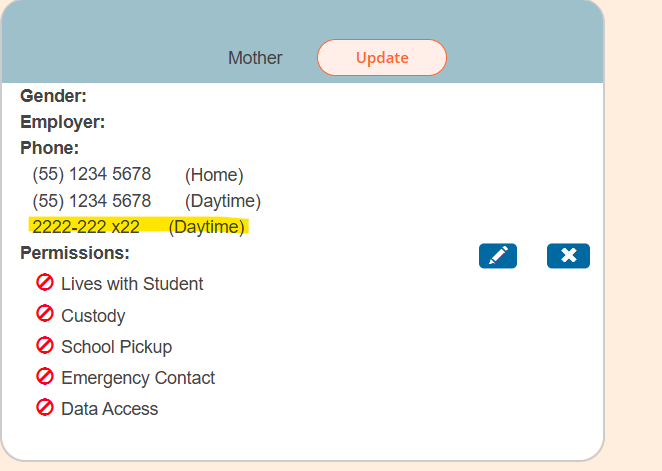This screenshot has width=662, height=471.
Task: Click the Employer field label
Action: (62, 122)
